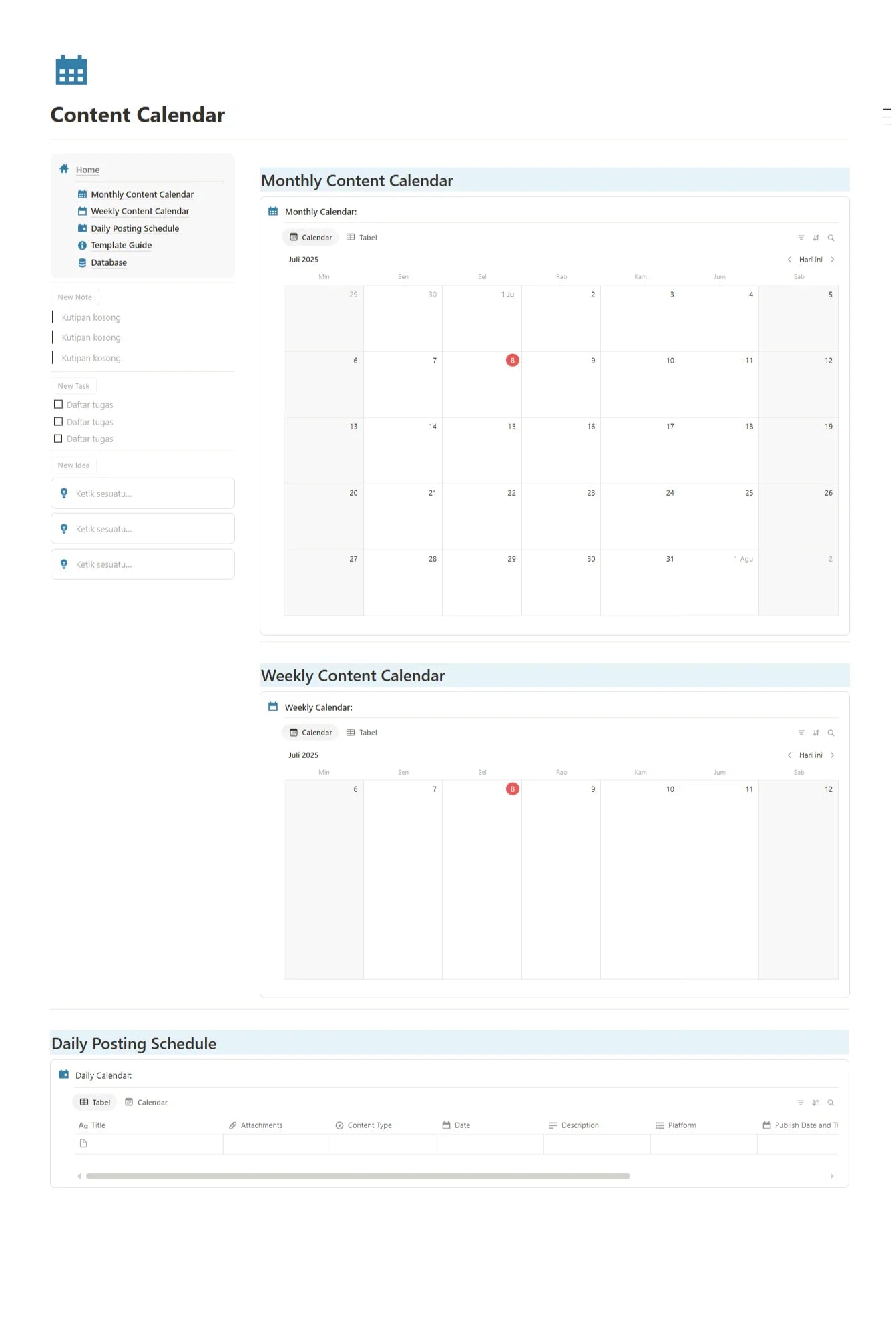This screenshot has width=896, height=1317.
Task: Click day 10 in Weekly Calendar
Action: click(x=640, y=880)
